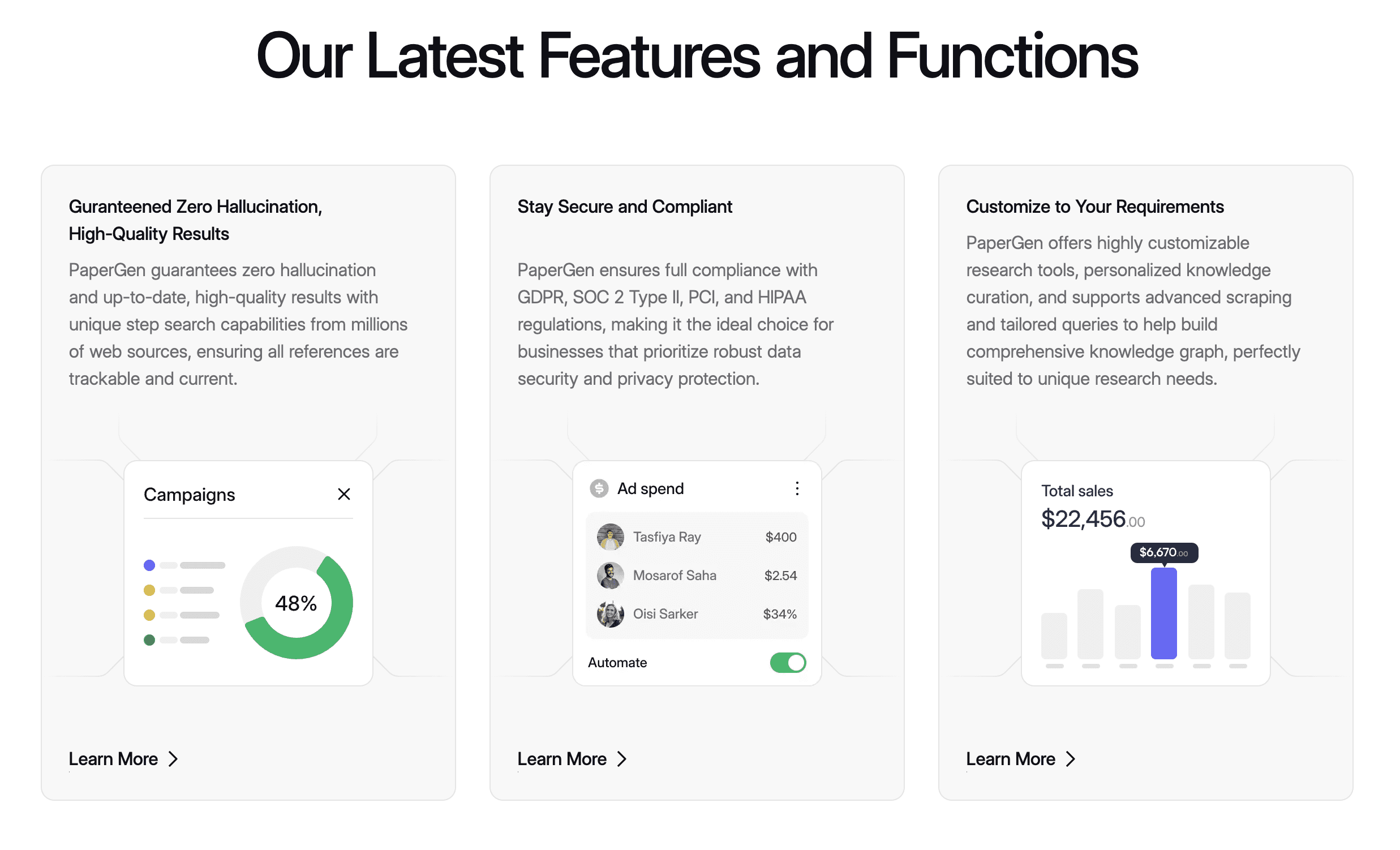1400x850 pixels.
Task: Click Oisi Sarker's avatar image
Action: click(x=610, y=614)
